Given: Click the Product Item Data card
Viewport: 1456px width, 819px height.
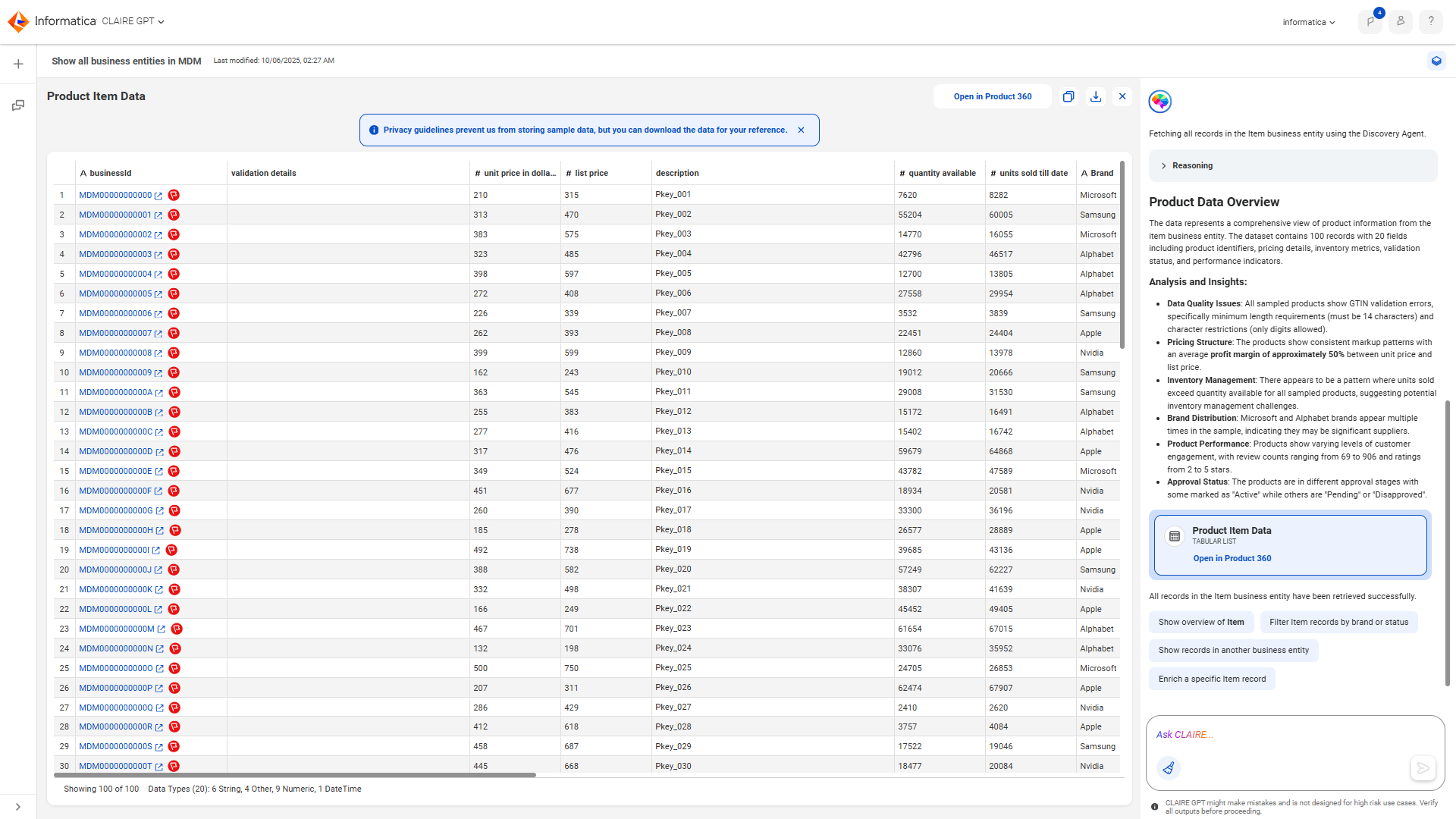Looking at the screenshot, I should click(x=1290, y=544).
